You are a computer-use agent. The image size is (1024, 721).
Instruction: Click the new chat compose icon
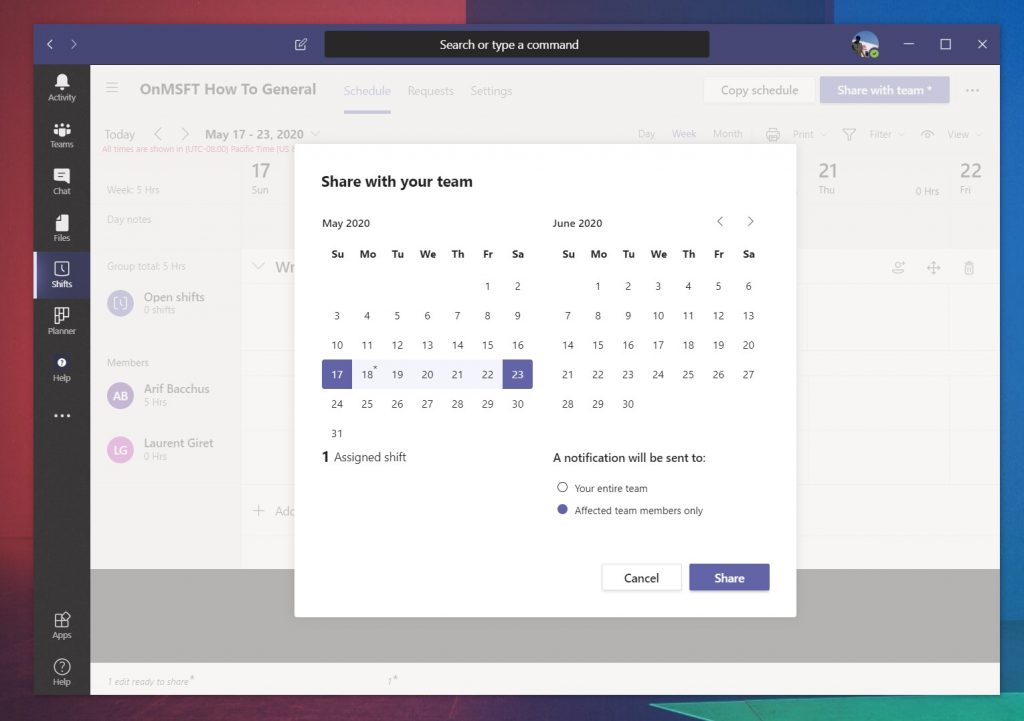pos(300,44)
